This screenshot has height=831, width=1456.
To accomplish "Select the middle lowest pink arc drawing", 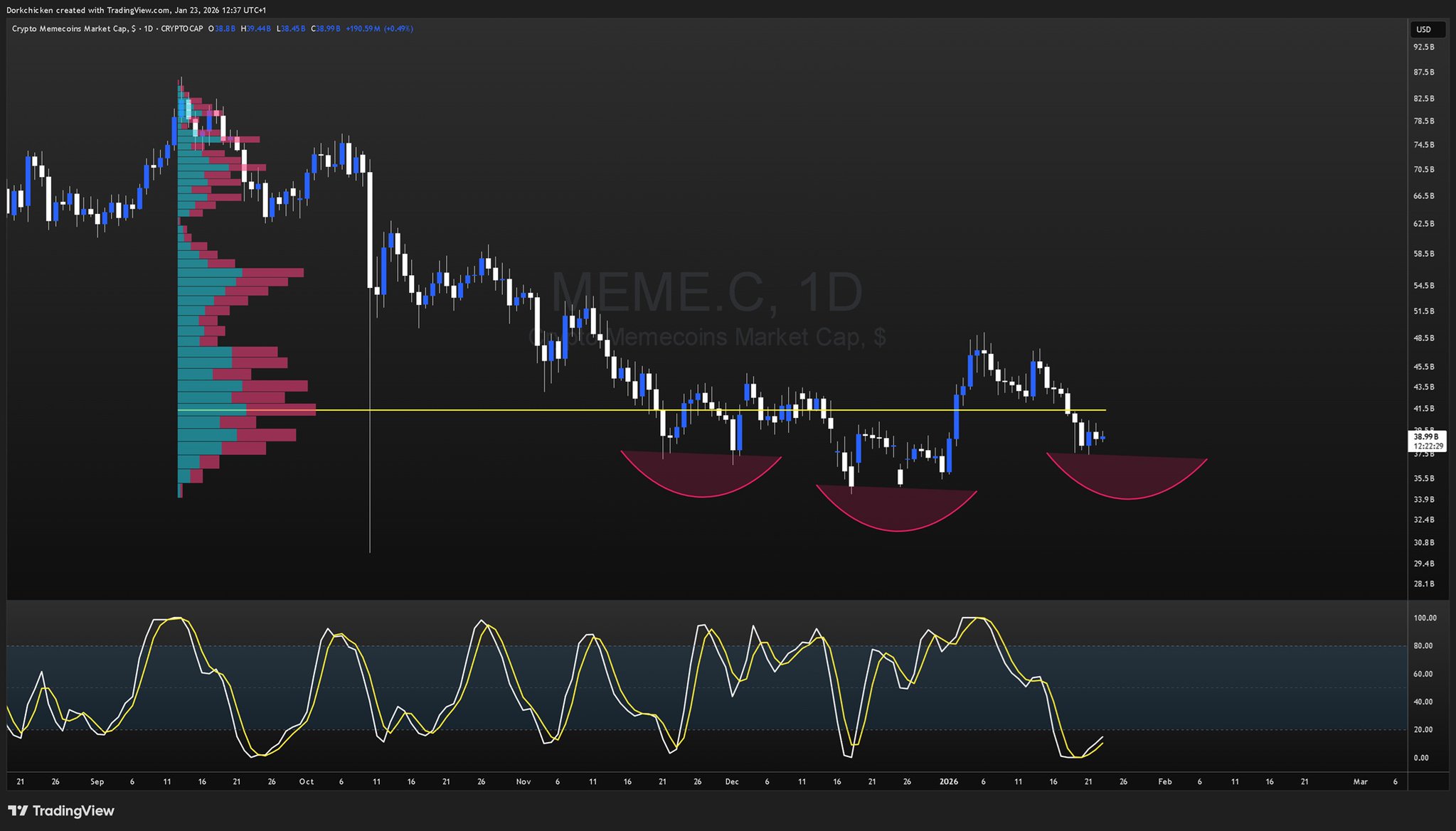I will coord(898,530).
